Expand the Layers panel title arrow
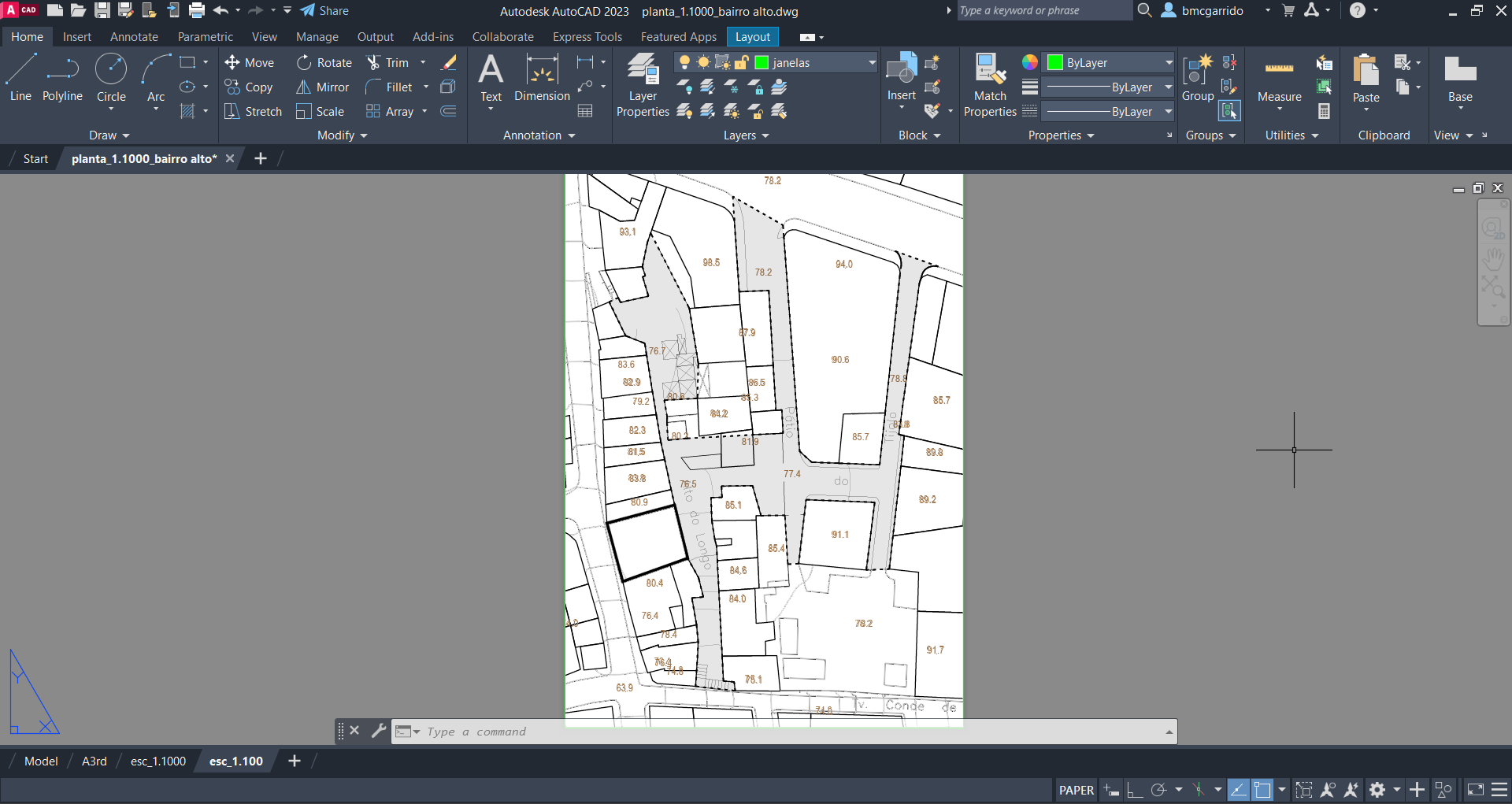 coord(765,136)
